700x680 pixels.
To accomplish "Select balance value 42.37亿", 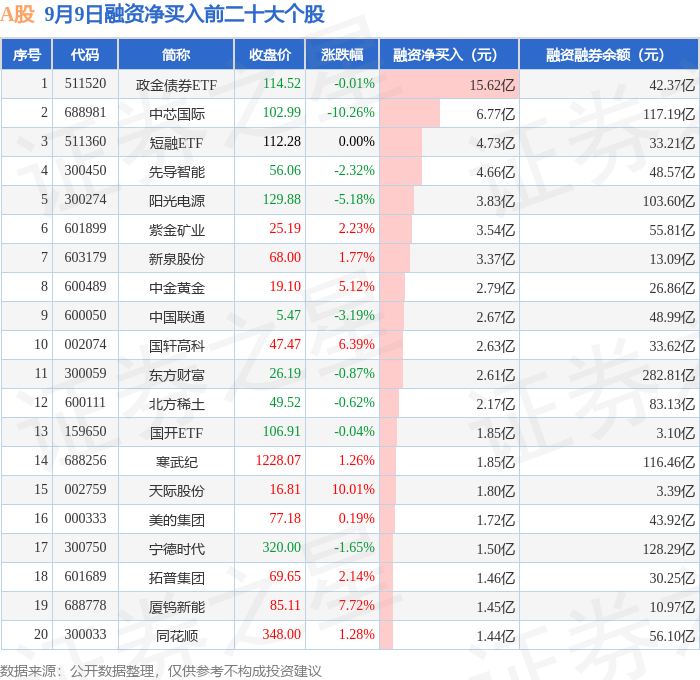I will [672, 85].
